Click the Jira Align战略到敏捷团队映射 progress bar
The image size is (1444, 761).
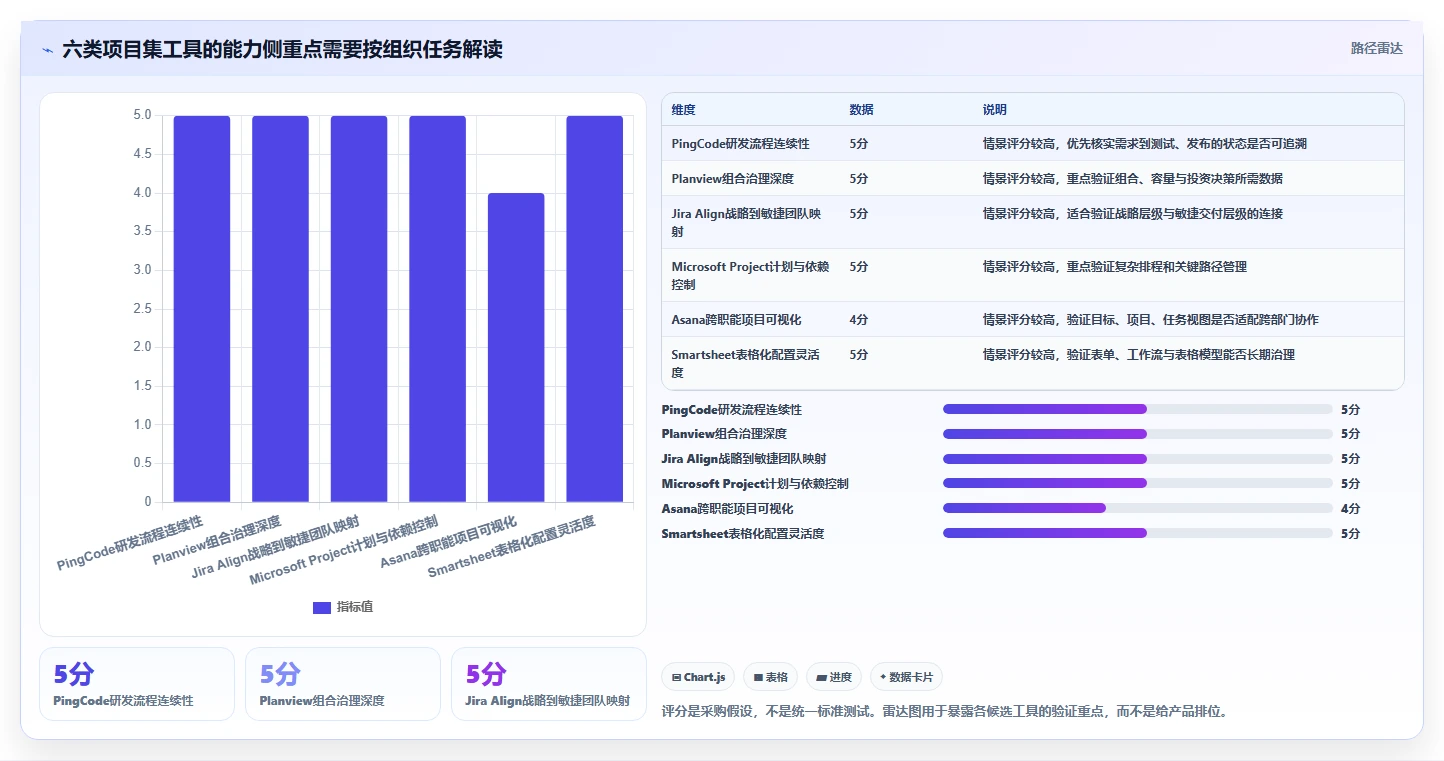[x=1137, y=459]
